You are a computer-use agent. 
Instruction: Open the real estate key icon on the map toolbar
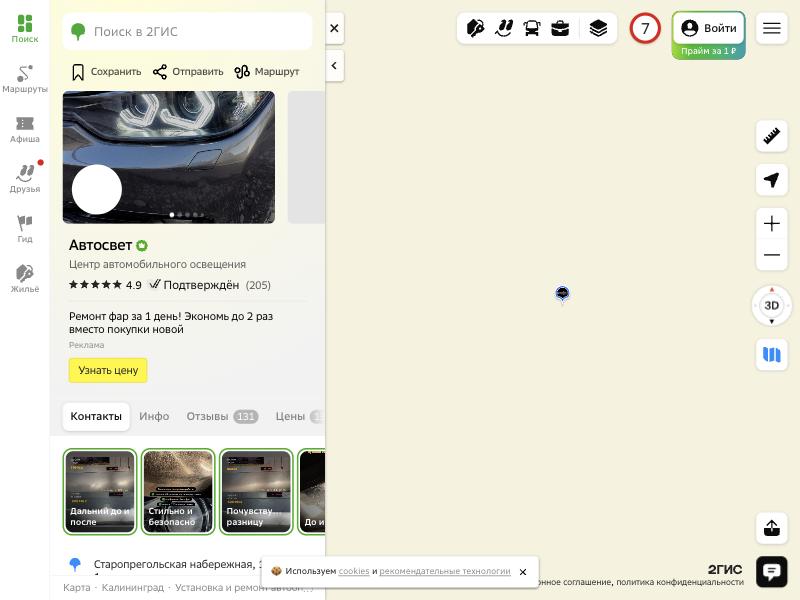(x=476, y=28)
